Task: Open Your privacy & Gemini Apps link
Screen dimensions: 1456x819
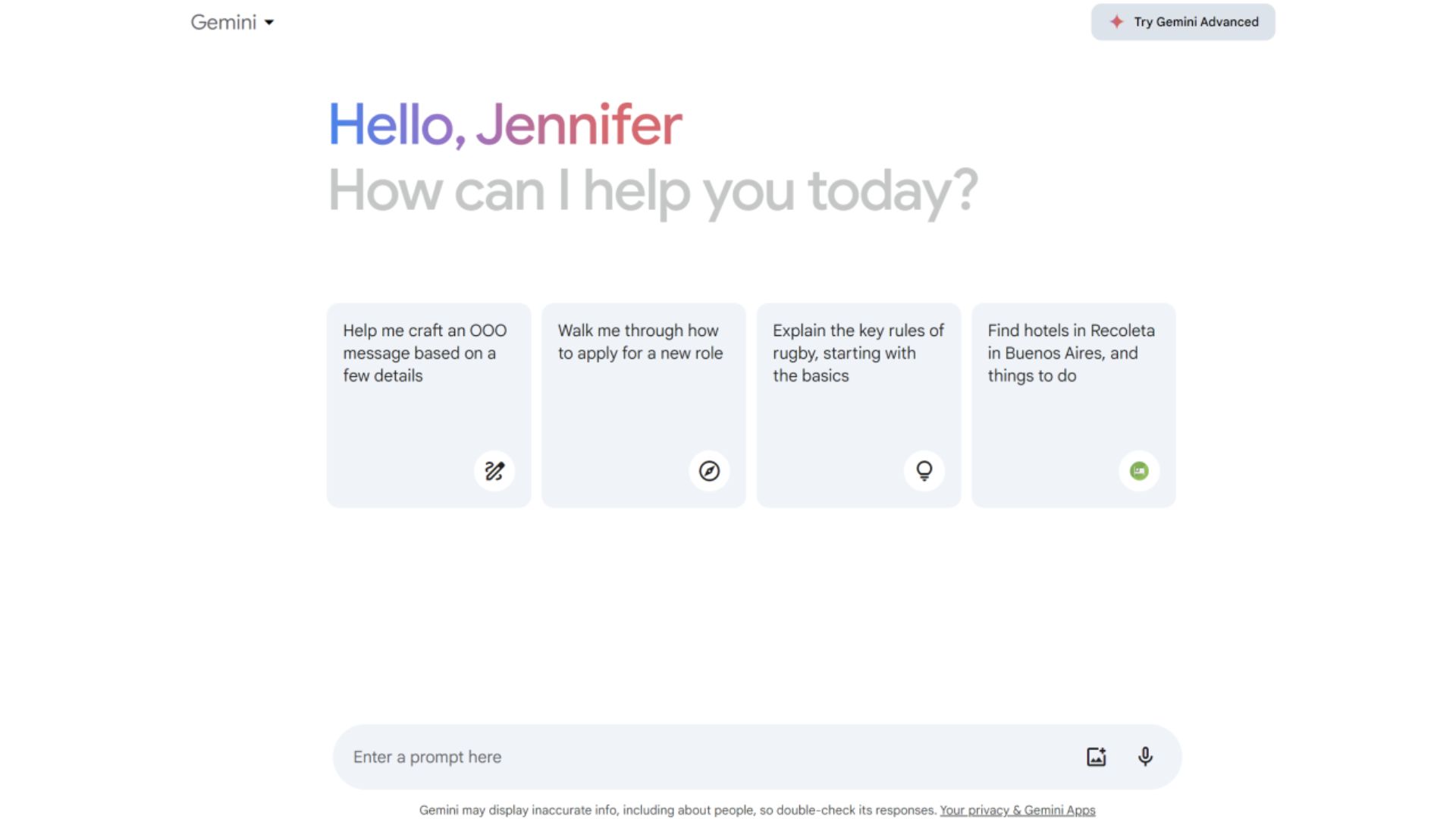Action: click(x=1017, y=810)
